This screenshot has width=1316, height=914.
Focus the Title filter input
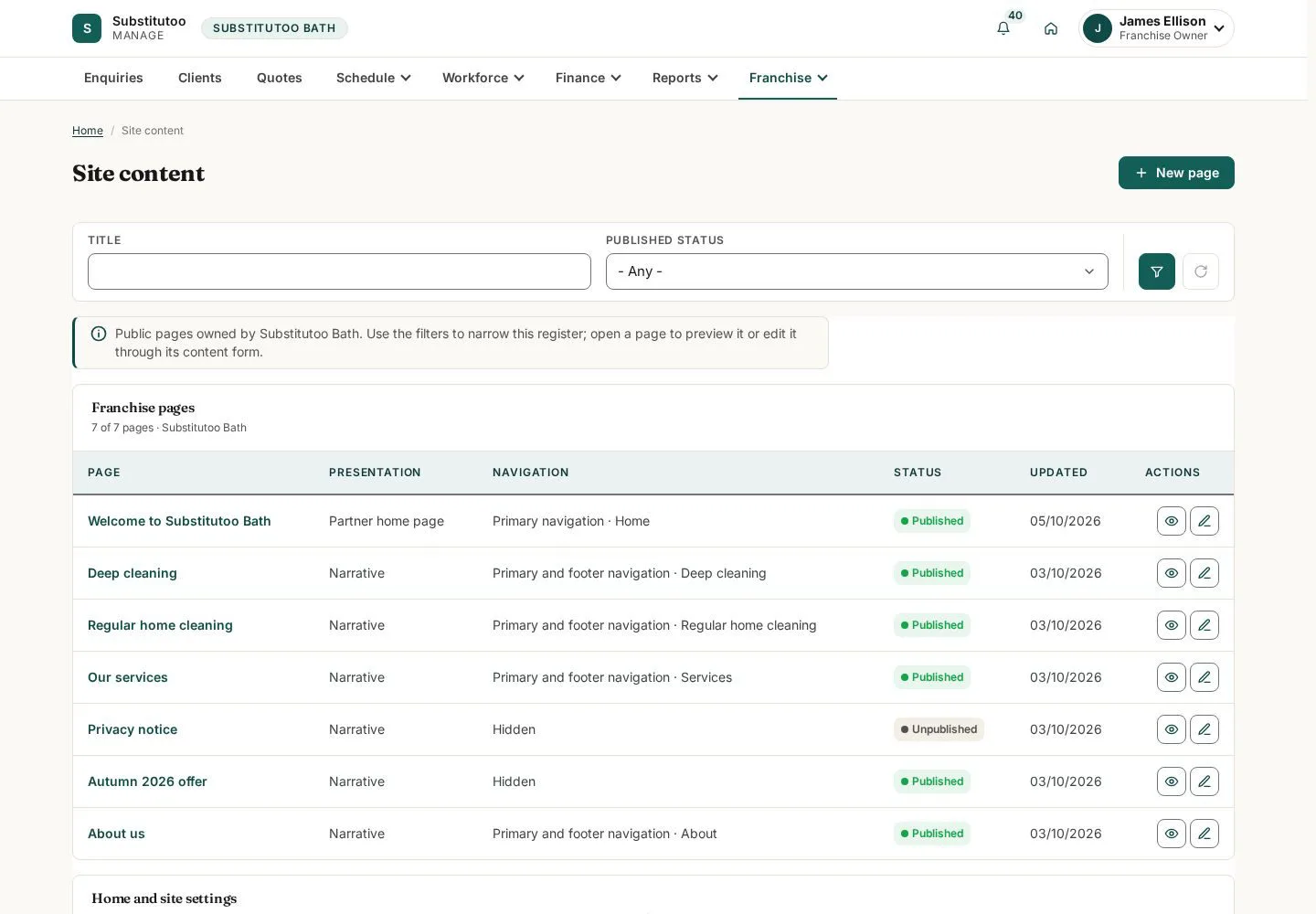pos(339,271)
